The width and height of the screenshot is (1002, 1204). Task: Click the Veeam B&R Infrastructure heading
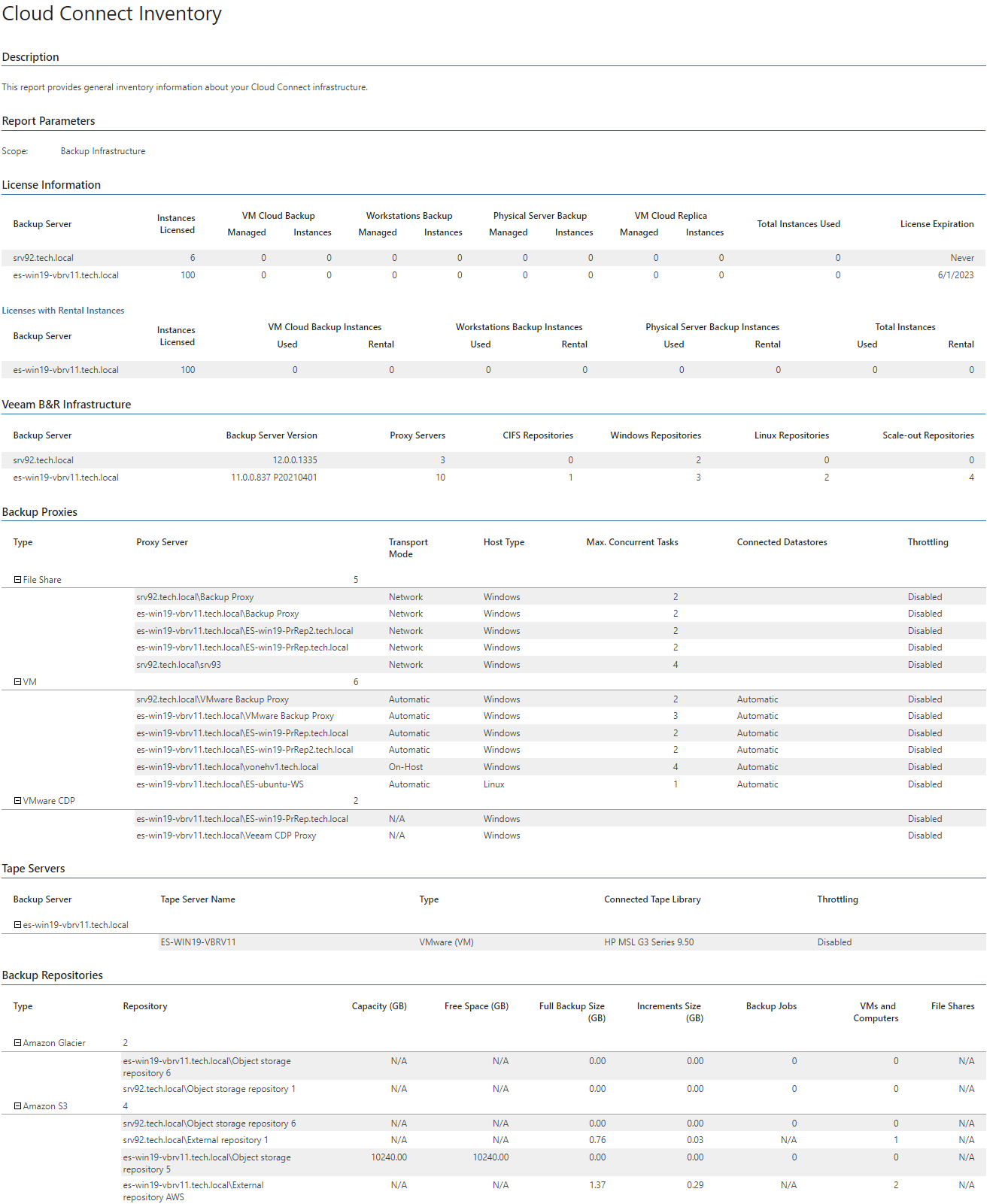(66, 405)
